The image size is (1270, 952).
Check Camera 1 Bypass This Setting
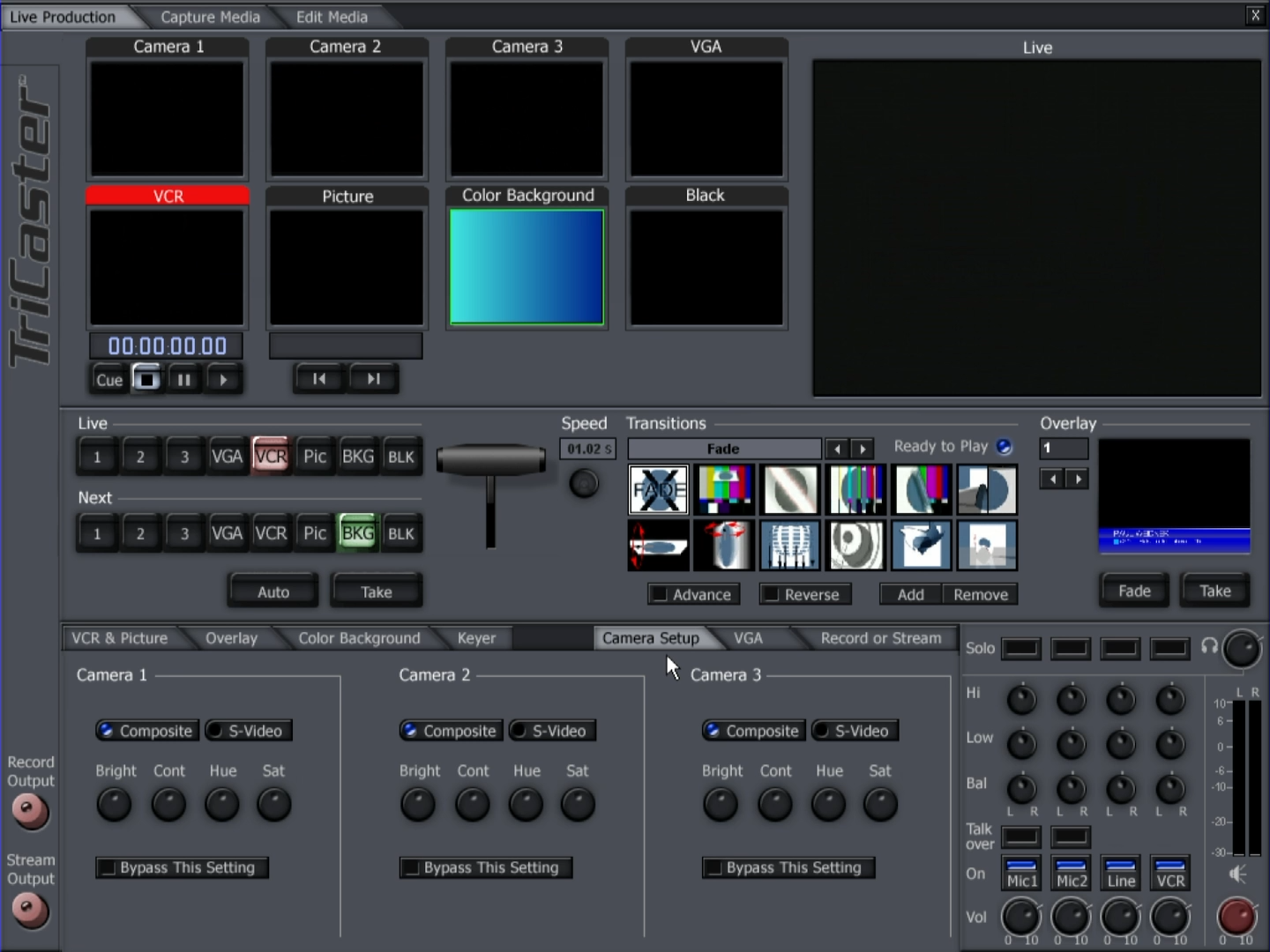(182, 867)
